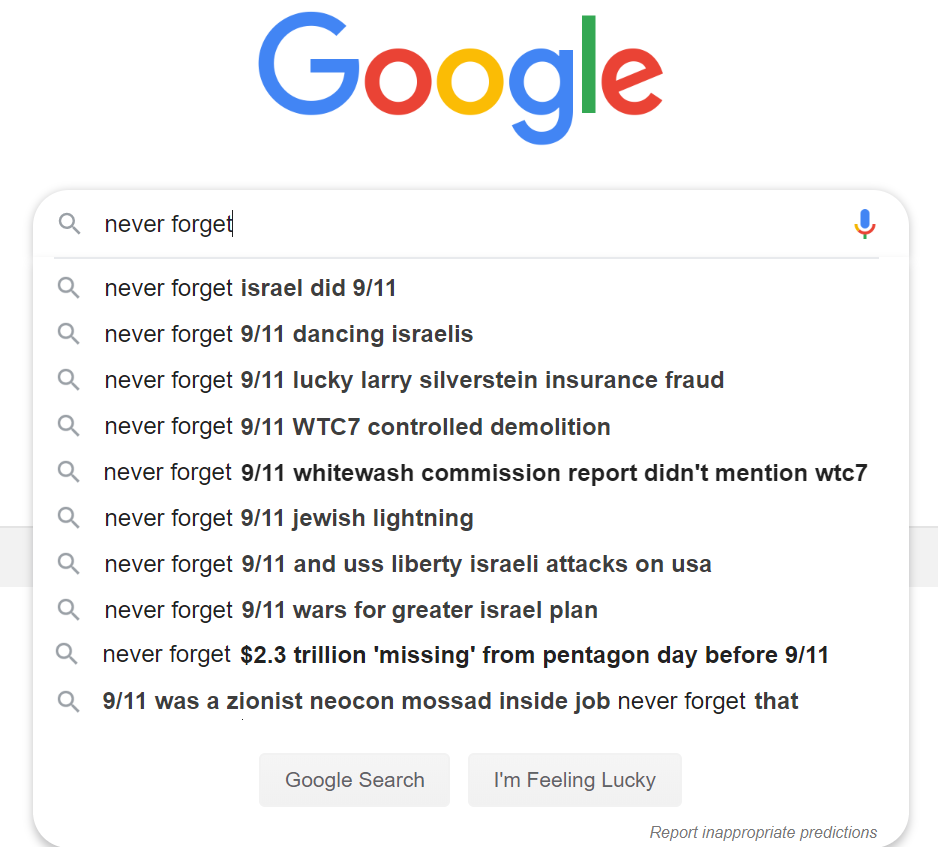Image resolution: width=938 pixels, height=847 pixels.
Task: Pick the suggestion ending with 'never forget that'
Action: pyautogui.click(x=450, y=701)
